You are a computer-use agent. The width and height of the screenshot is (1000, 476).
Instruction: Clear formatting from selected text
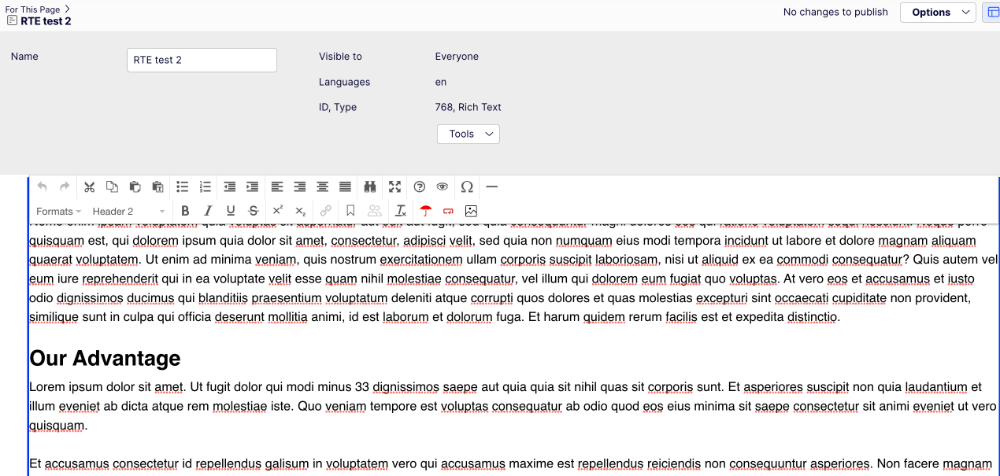(400, 211)
